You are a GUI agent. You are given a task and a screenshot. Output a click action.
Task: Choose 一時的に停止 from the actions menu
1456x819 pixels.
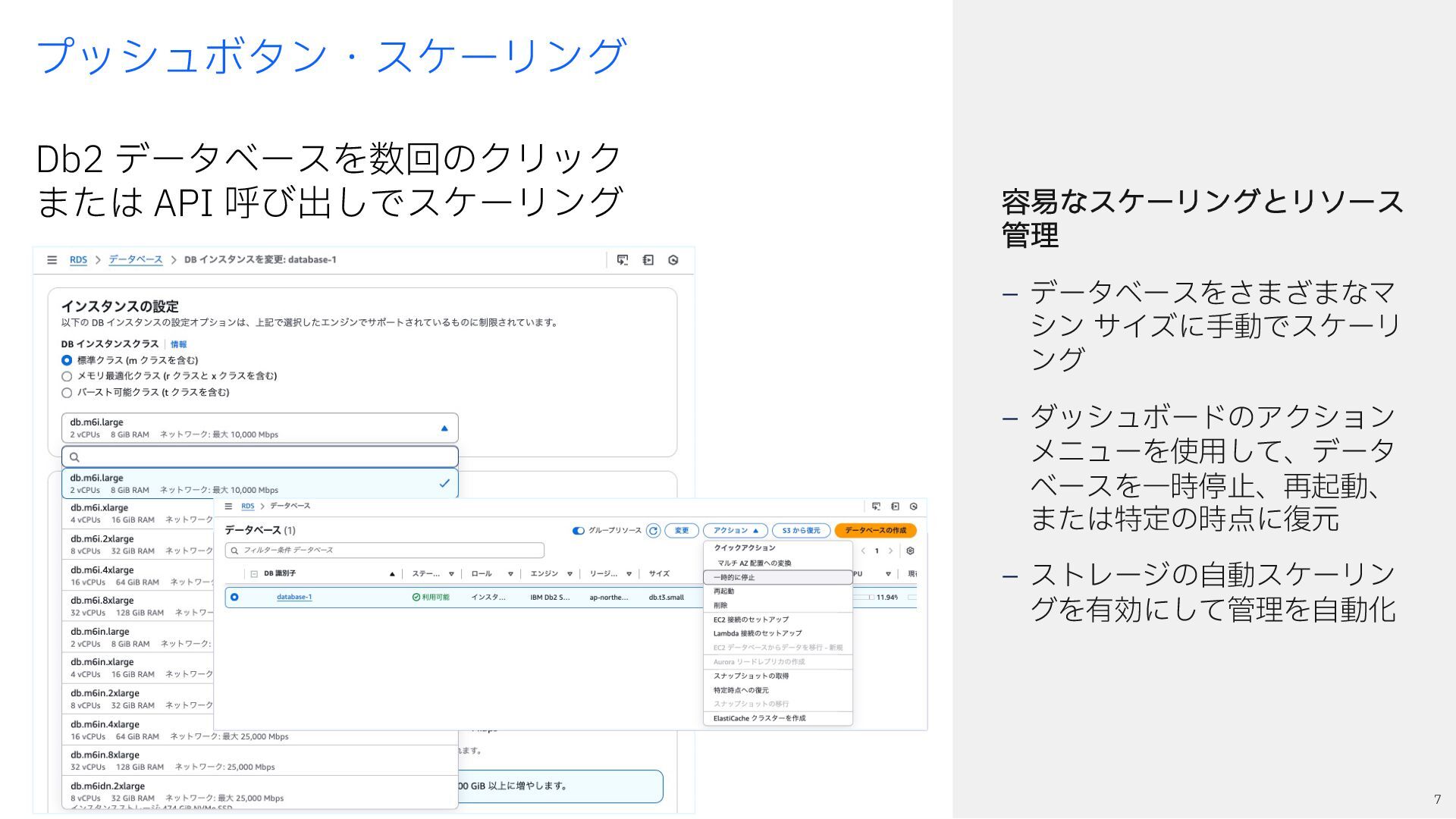click(734, 578)
